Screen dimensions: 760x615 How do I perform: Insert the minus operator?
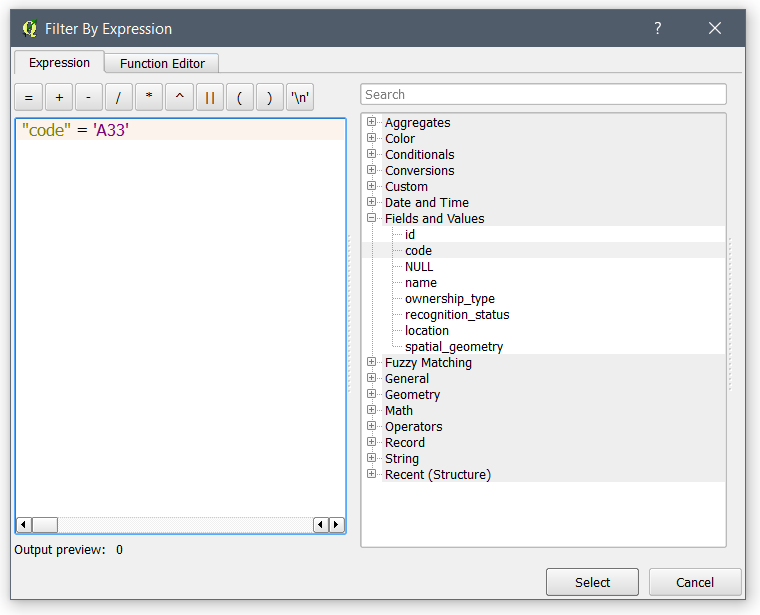point(89,98)
